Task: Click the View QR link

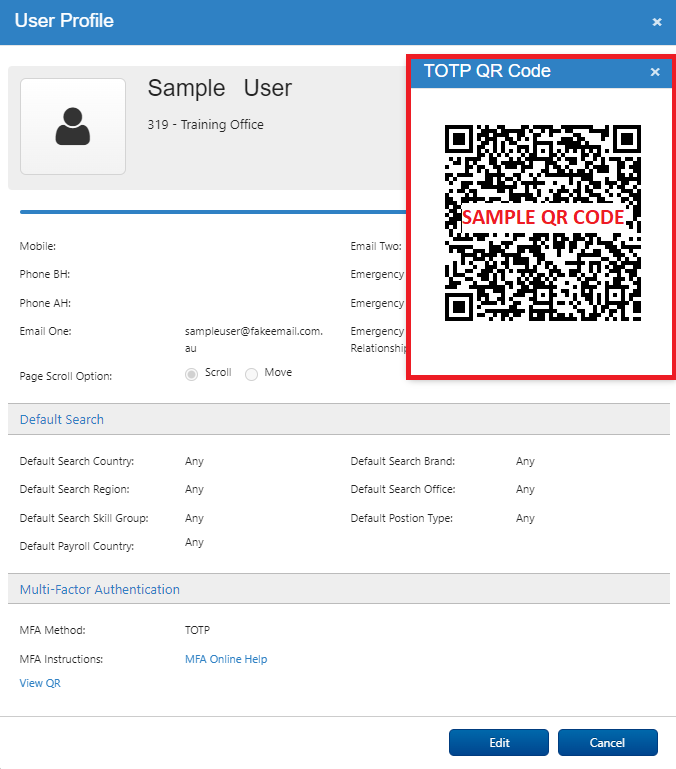Action: point(40,683)
